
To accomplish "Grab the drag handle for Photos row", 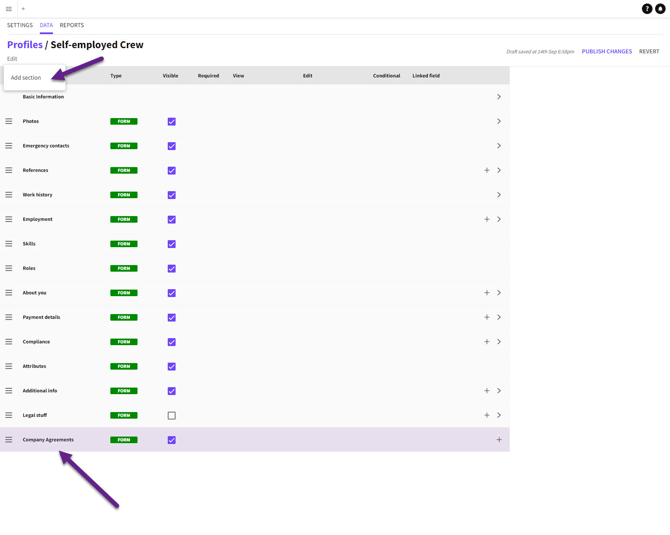I will click(9, 121).
